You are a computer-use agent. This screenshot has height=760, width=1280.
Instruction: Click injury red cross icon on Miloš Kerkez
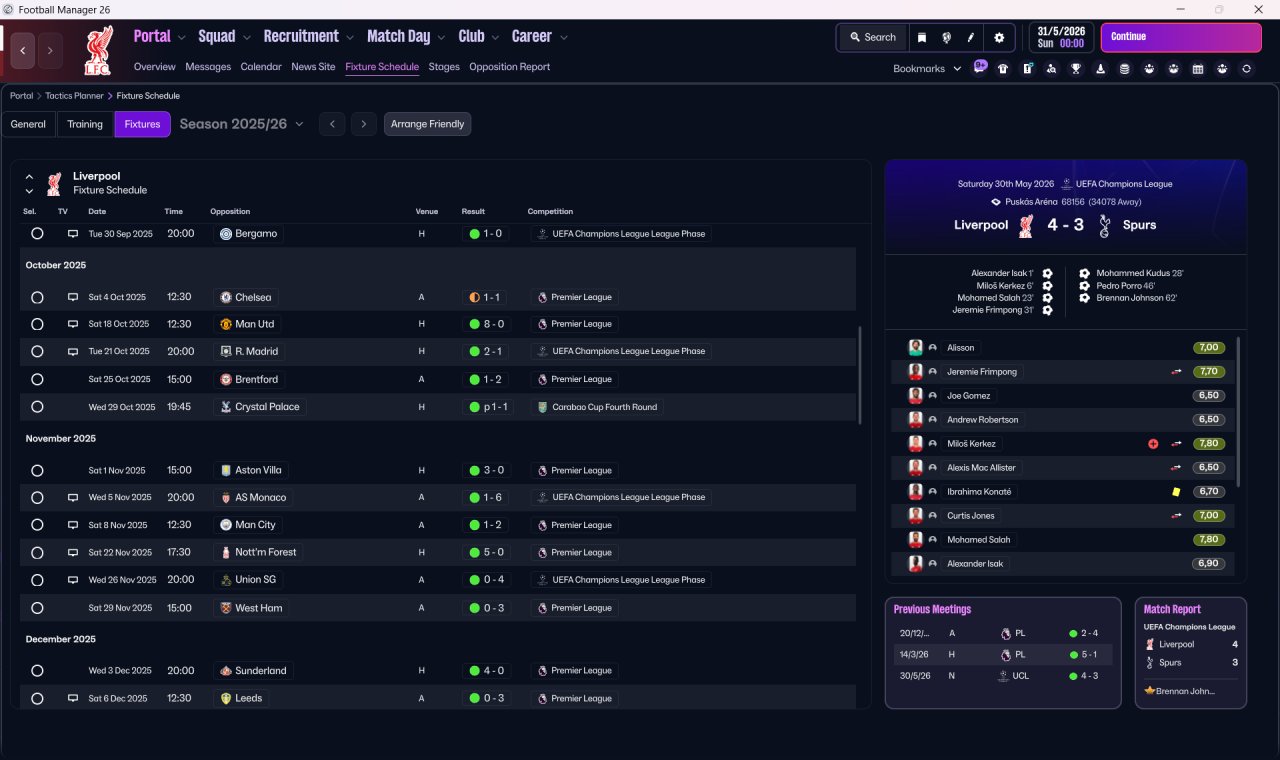[x=1153, y=444]
